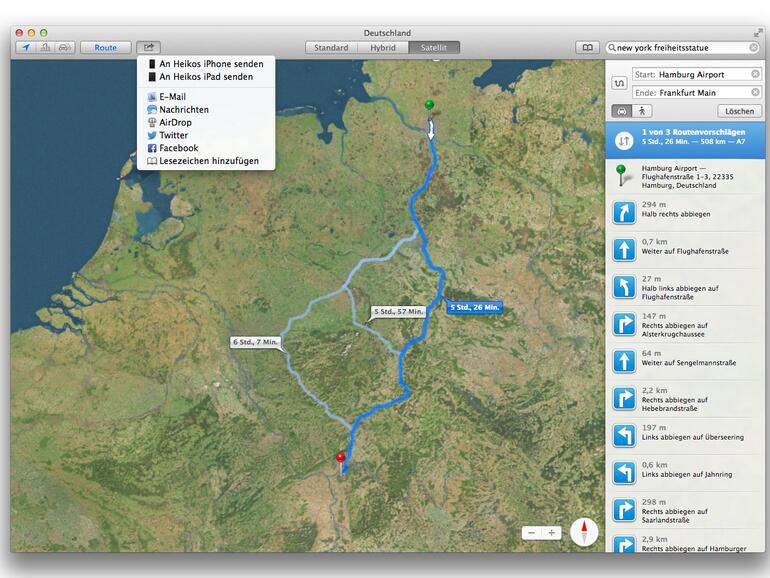The width and height of the screenshot is (770, 578).
Task: Select the 6 Std., 7 Min. route label
Action: pyautogui.click(x=256, y=342)
